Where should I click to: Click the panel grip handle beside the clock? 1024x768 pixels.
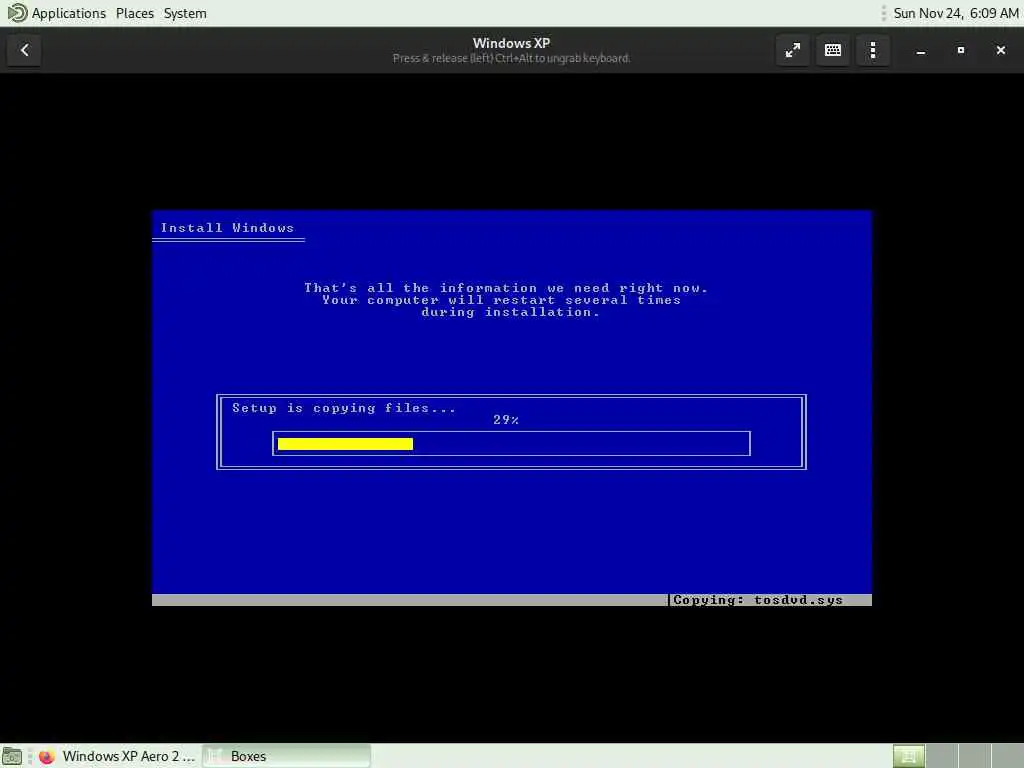[x=884, y=13]
